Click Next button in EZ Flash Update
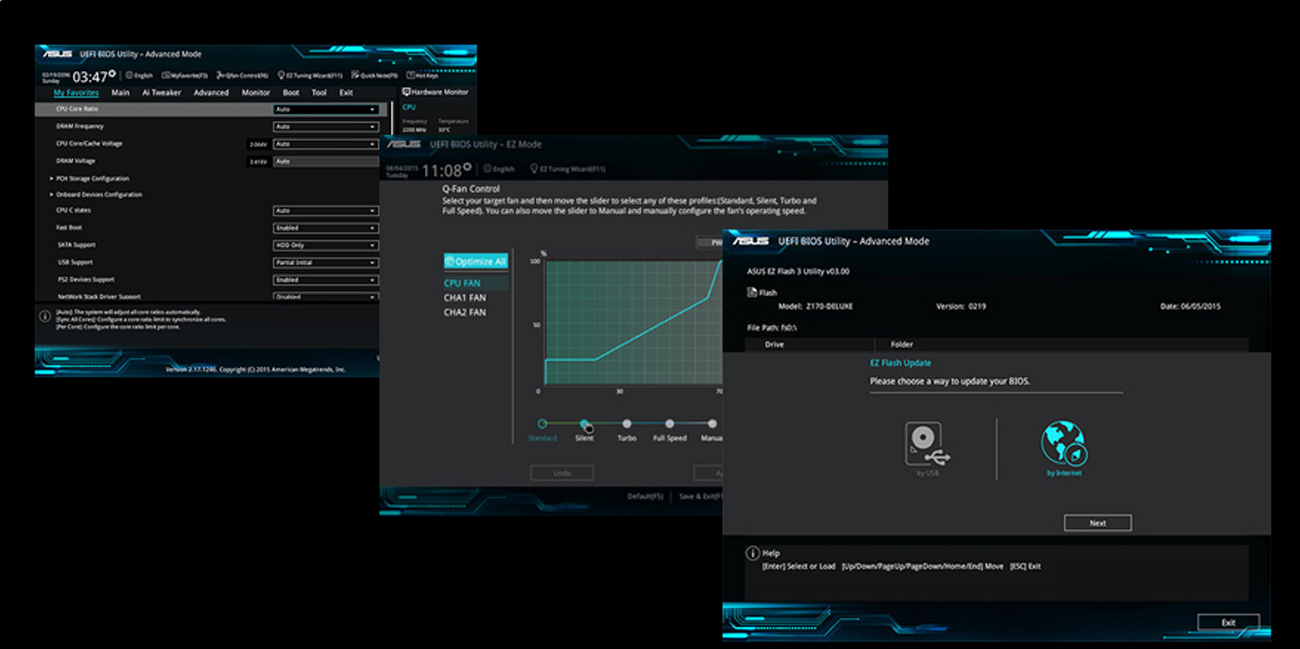 1097,523
